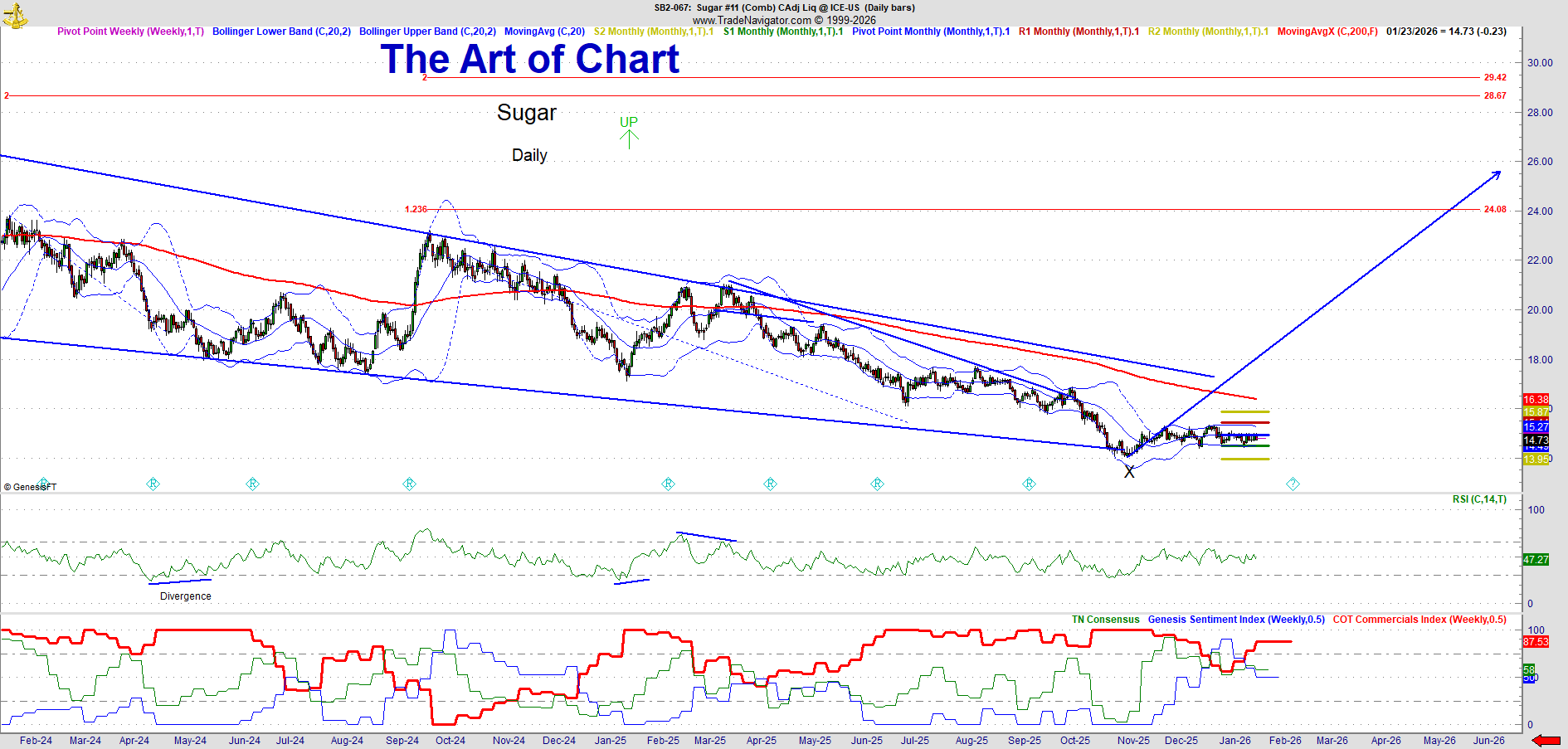Click the red 16.38 price tag
Image resolution: width=1568 pixels, height=749 pixels.
point(1536,400)
